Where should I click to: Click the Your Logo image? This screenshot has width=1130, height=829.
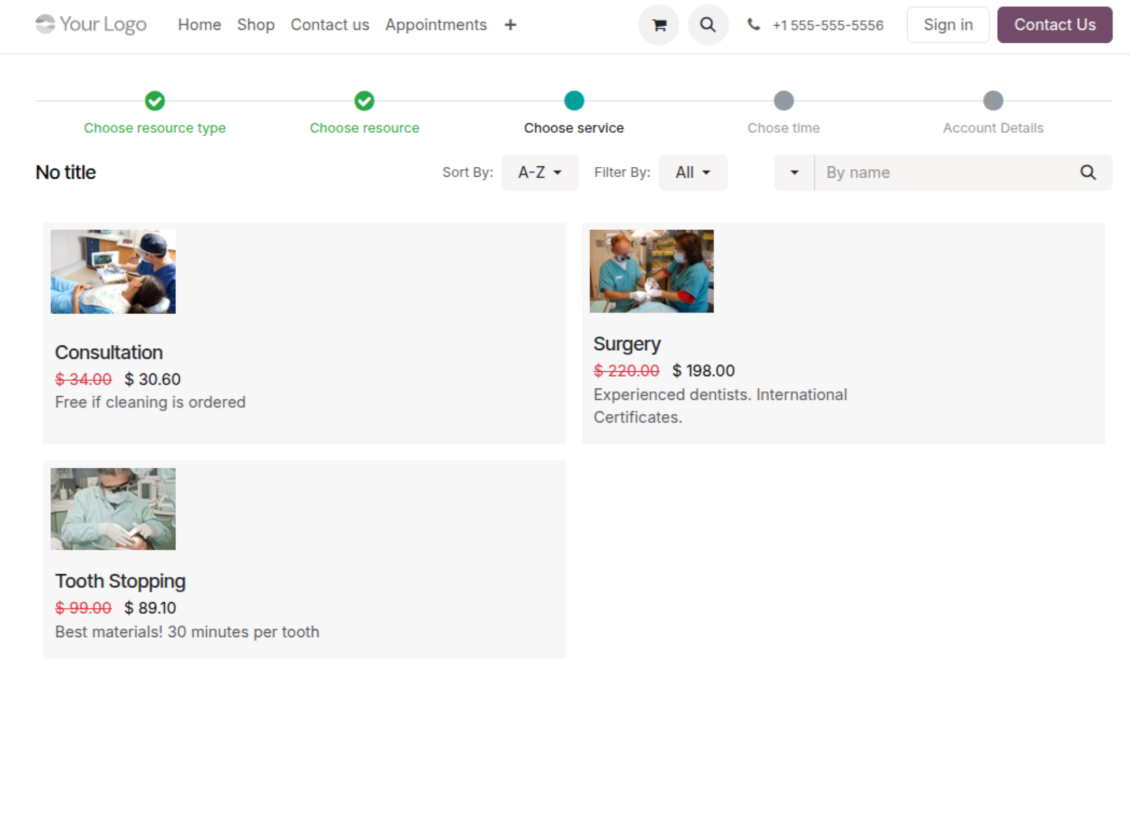[91, 24]
